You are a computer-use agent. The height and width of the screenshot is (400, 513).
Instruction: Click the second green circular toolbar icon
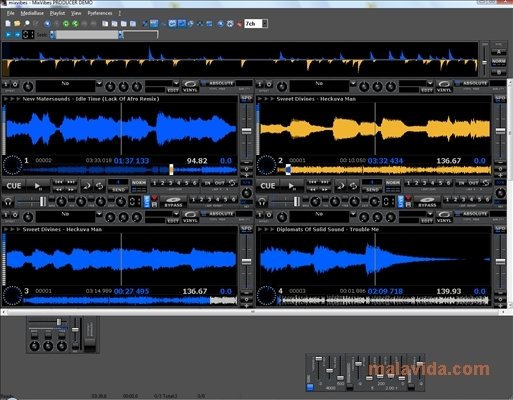(75, 23)
